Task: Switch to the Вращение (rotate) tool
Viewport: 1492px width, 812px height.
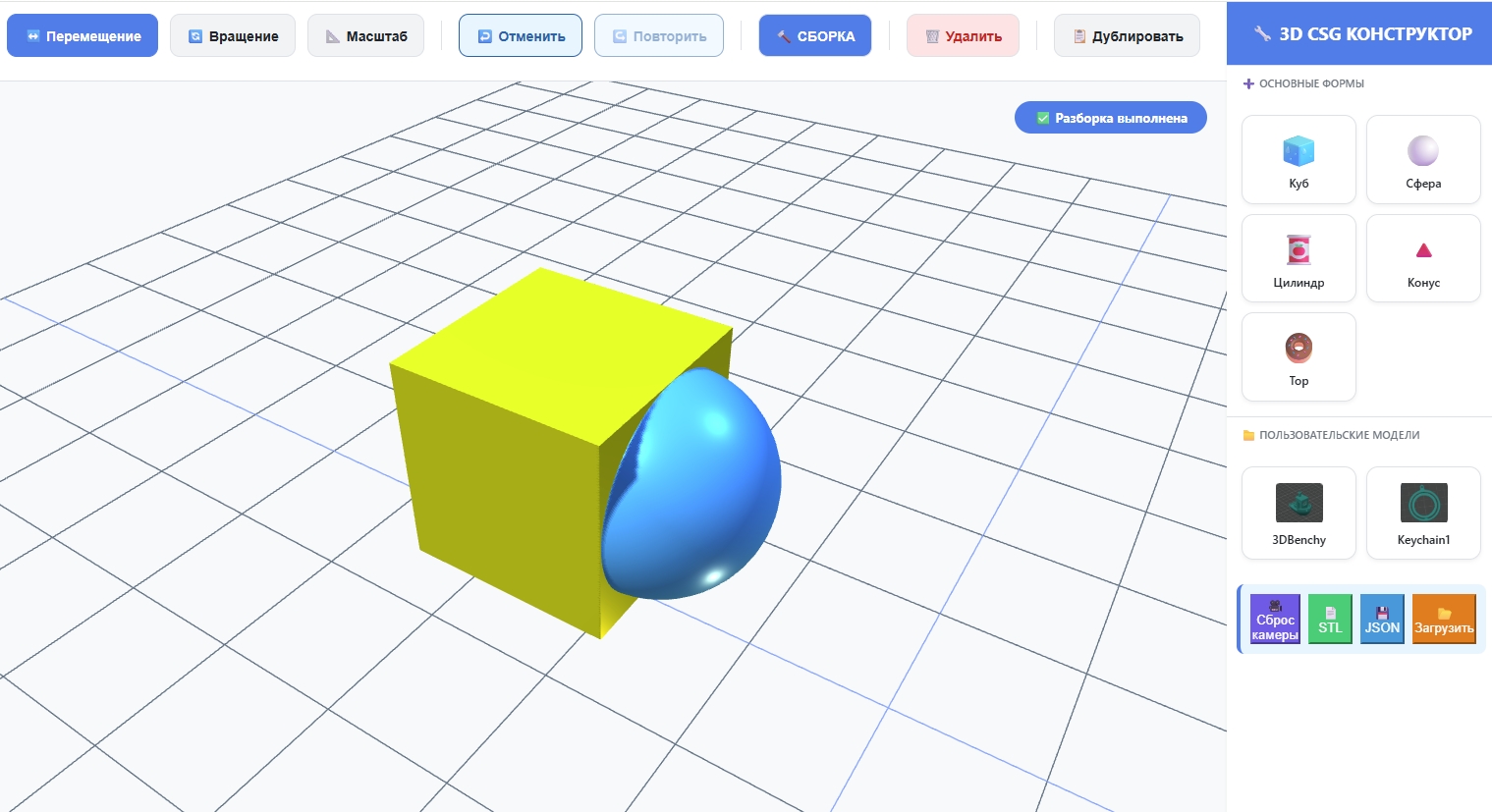Action: click(x=233, y=36)
